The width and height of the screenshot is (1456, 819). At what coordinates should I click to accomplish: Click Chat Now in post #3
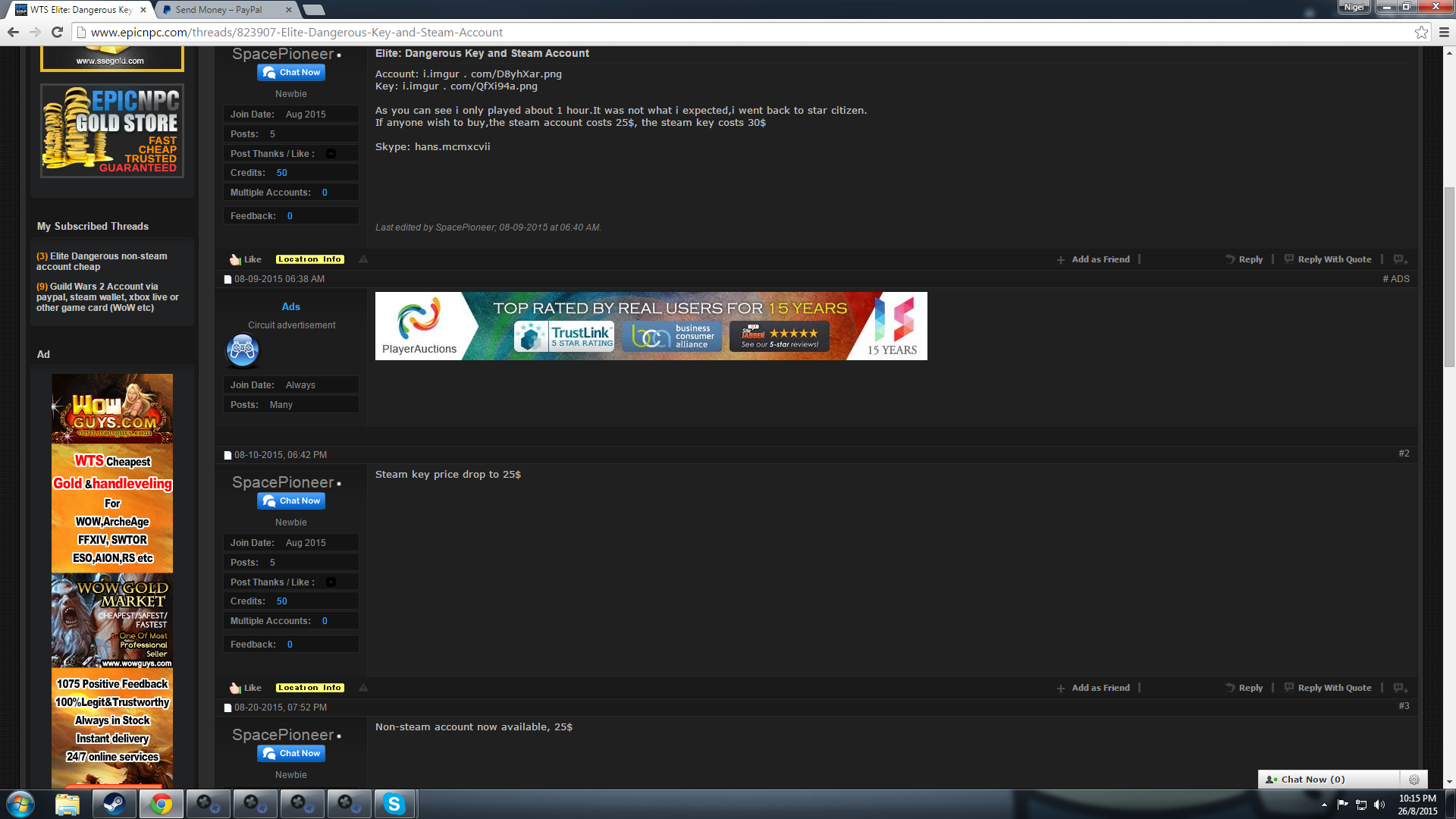[291, 754]
